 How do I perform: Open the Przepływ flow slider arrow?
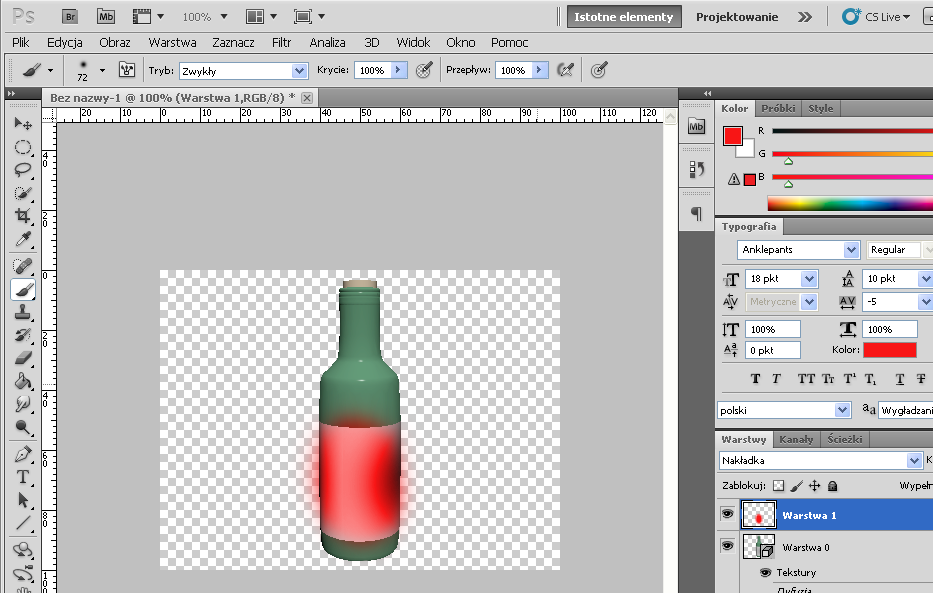click(x=540, y=70)
